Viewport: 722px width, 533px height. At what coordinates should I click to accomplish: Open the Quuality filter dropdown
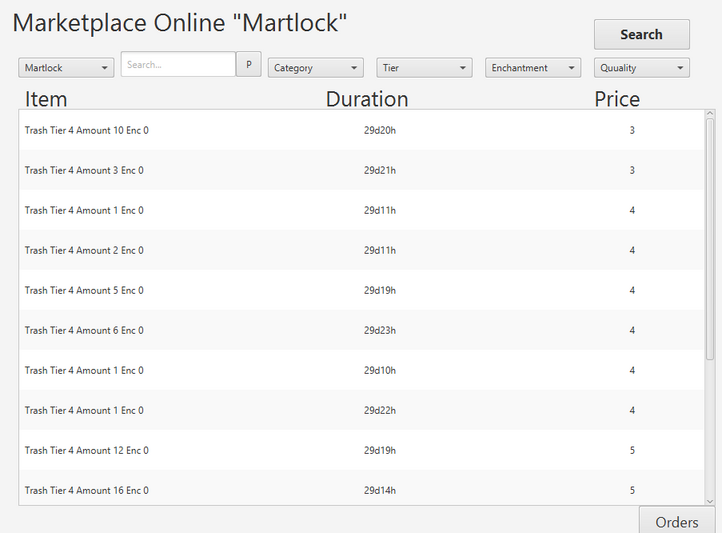click(x=642, y=68)
